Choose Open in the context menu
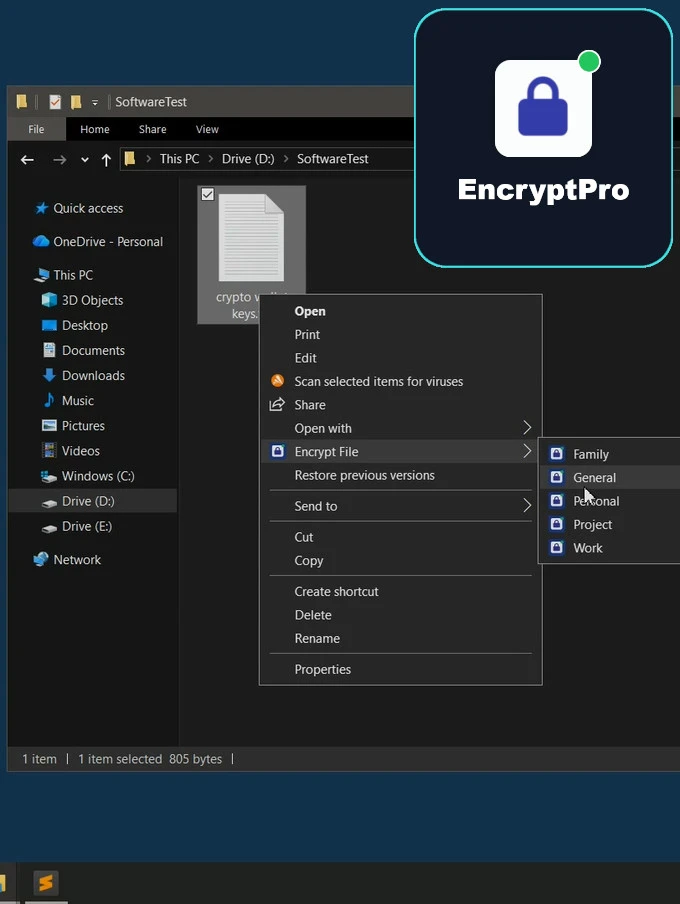The image size is (680, 904). point(401,311)
